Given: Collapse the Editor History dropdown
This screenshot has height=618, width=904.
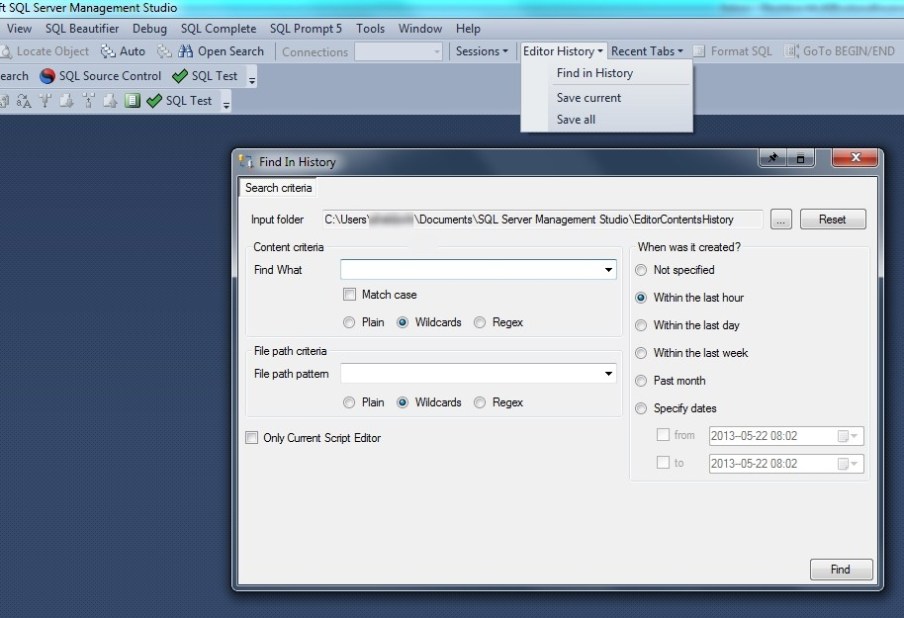Looking at the screenshot, I should pos(563,51).
